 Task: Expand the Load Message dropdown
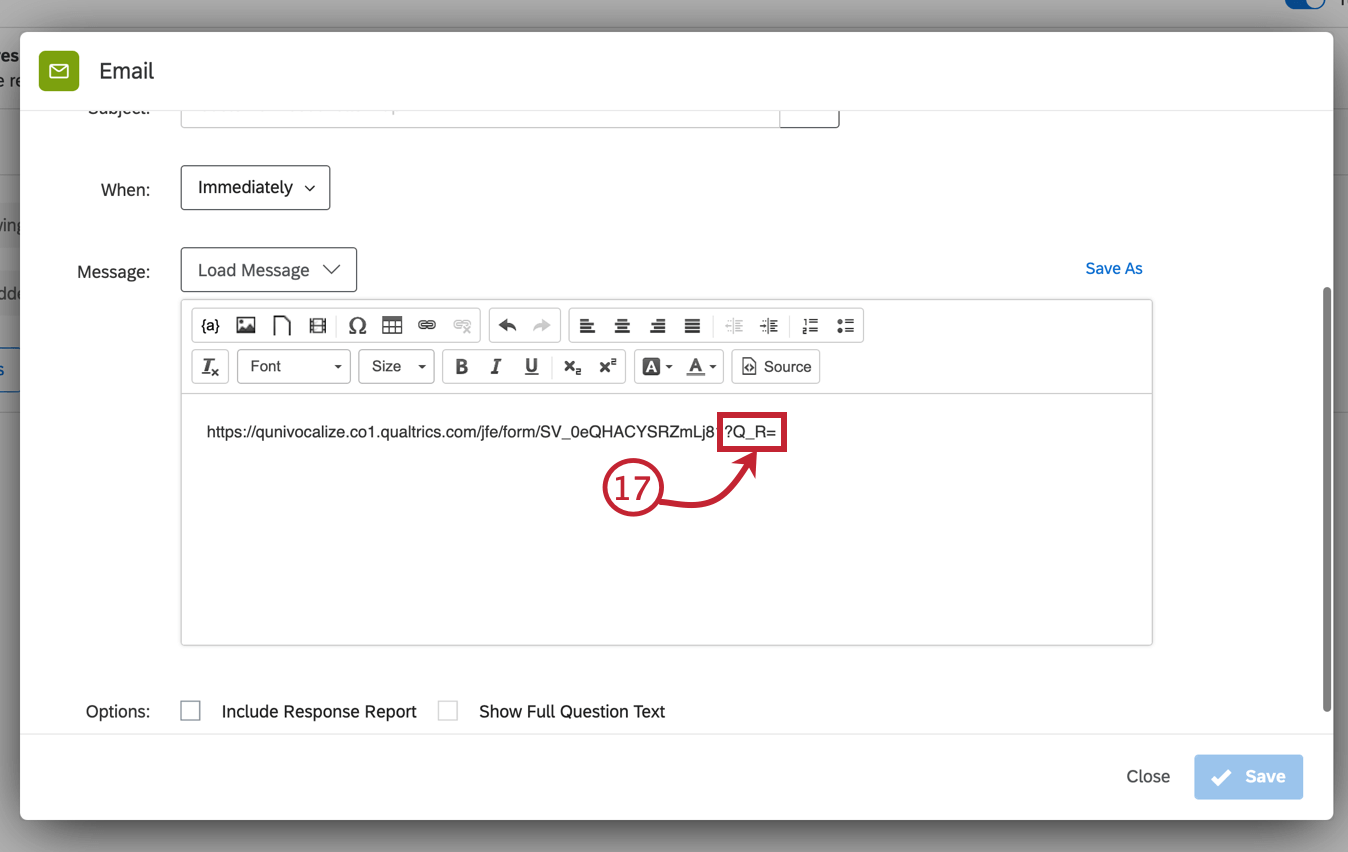268,269
